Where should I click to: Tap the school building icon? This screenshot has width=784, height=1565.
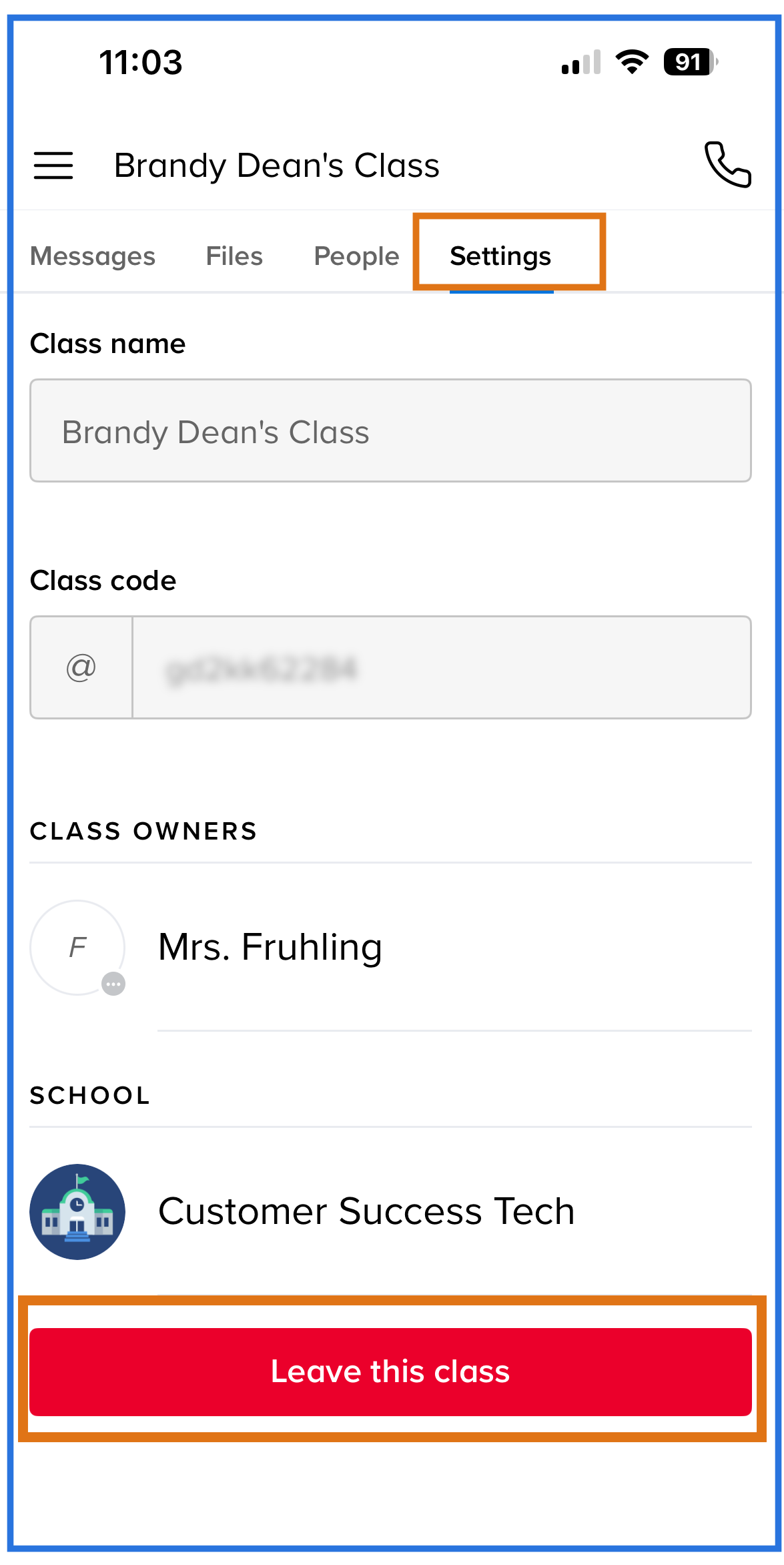77,1212
